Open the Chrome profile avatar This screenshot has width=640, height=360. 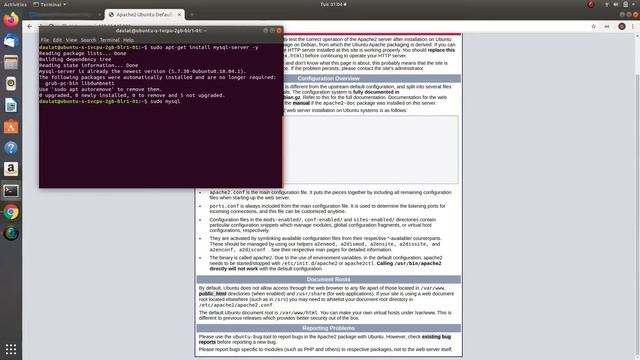pyautogui.click(x=622, y=27)
